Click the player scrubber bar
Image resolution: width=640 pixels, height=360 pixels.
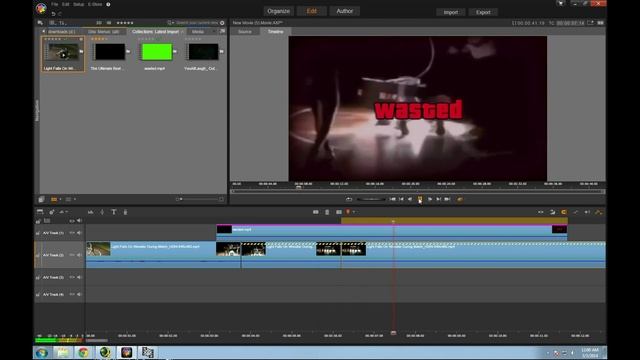pyautogui.click(x=417, y=191)
